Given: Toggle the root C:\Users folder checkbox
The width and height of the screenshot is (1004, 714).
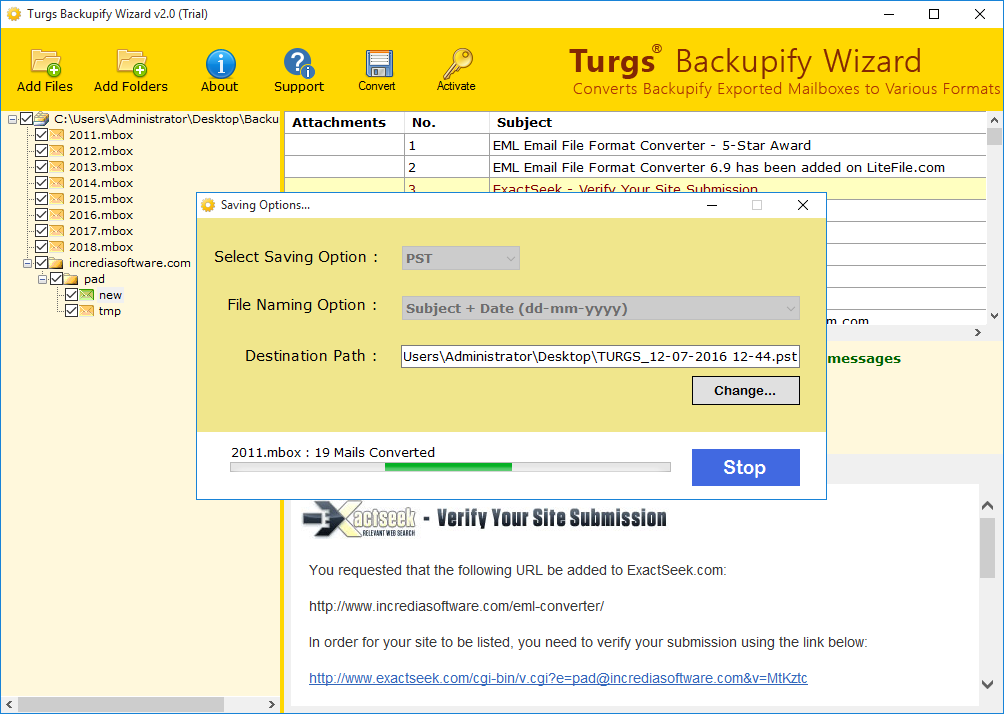Looking at the screenshot, I should pyautogui.click(x=27, y=118).
